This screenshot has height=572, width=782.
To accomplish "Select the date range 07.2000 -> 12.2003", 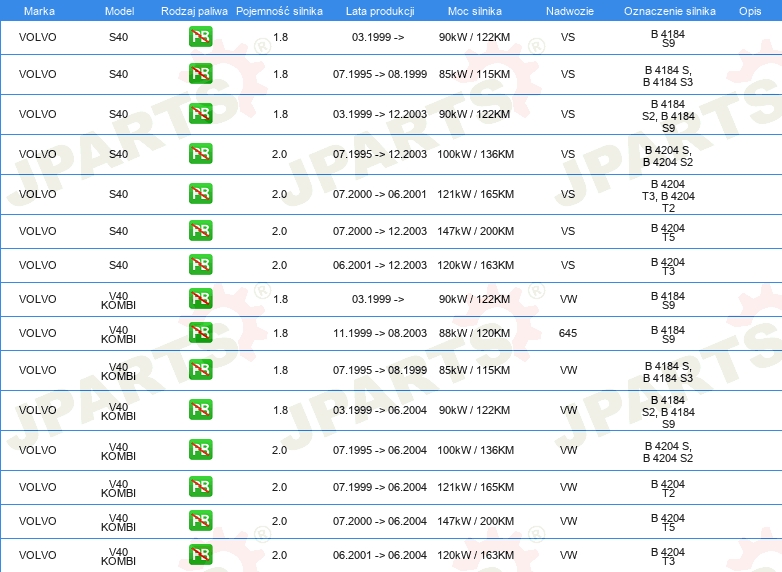I will [380, 231].
